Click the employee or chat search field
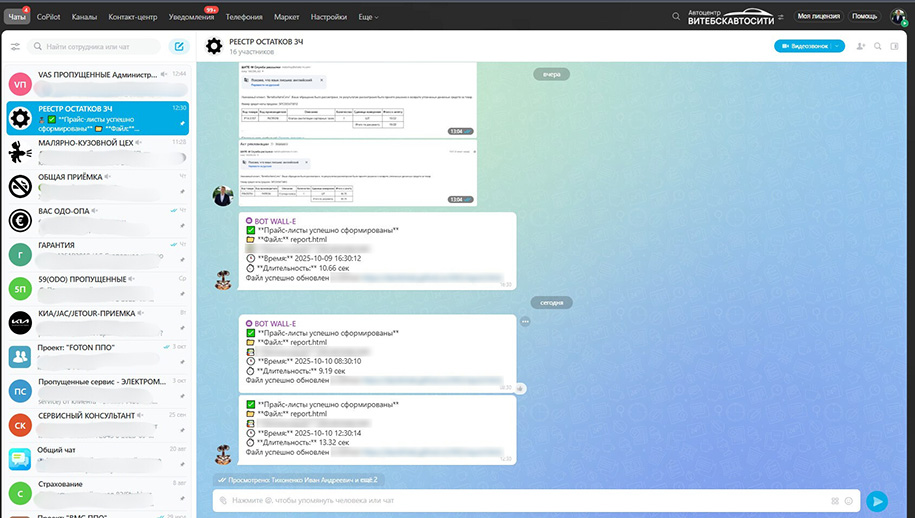The image size is (915, 518). click(95, 46)
